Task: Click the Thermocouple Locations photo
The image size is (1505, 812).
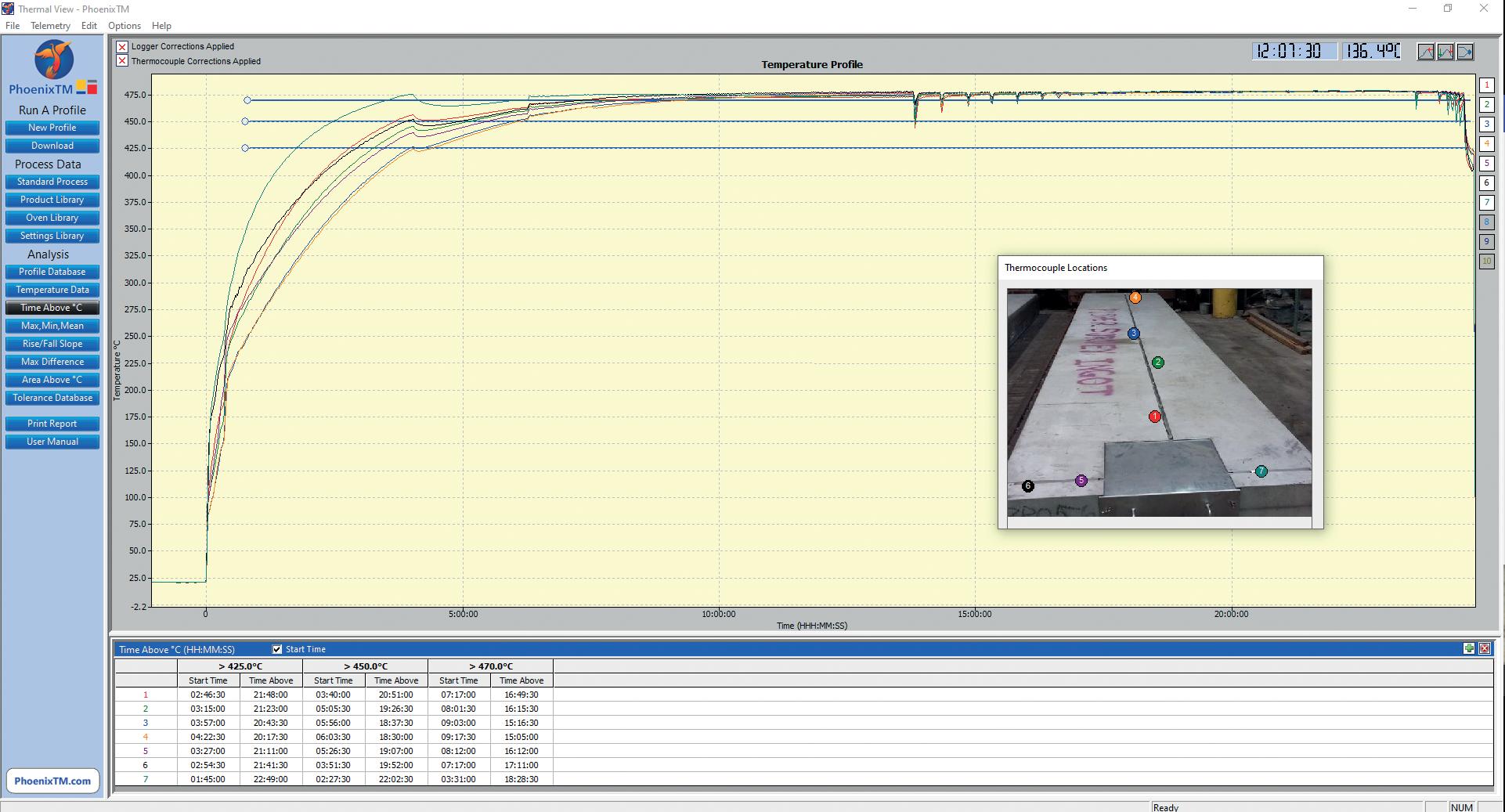Action: coord(1159,402)
